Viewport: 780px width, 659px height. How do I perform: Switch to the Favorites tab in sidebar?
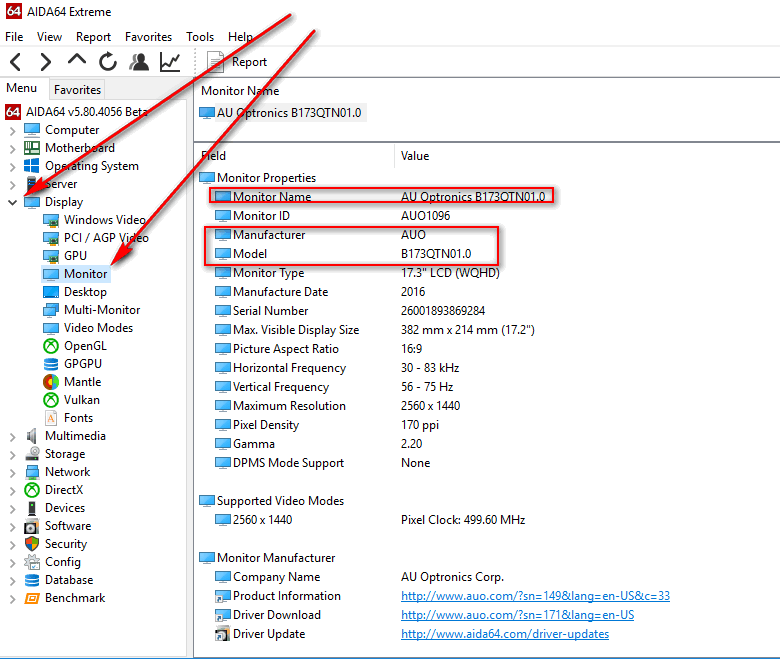coord(77,90)
